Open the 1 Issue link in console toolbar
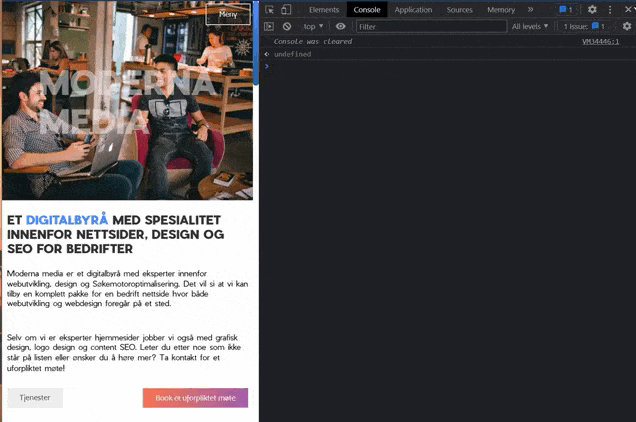636x422 pixels. coord(584,26)
